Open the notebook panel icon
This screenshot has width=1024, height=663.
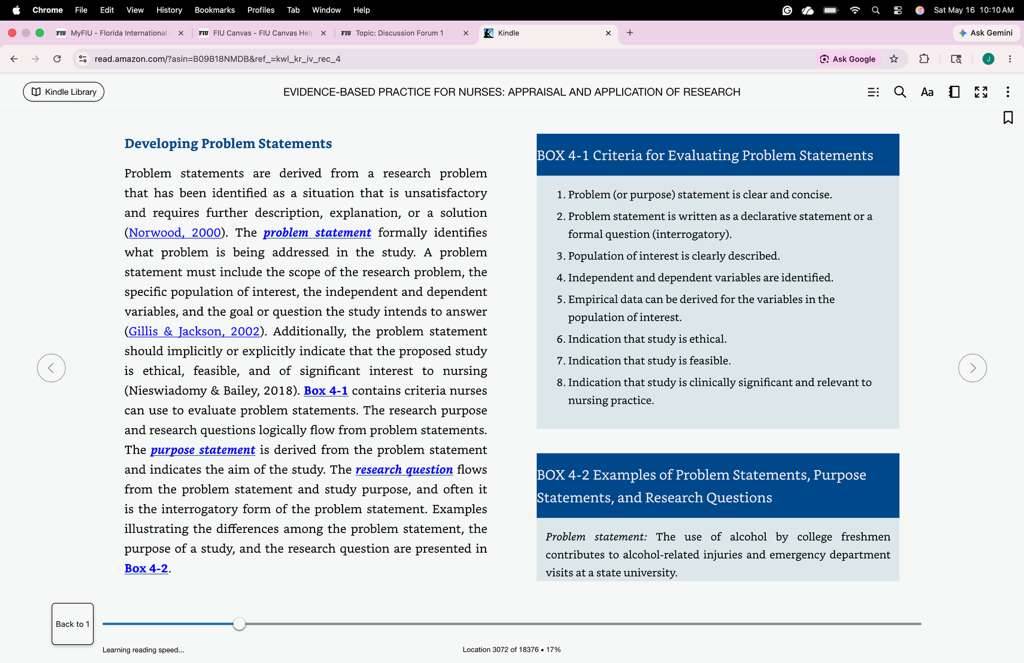[x=954, y=92]
